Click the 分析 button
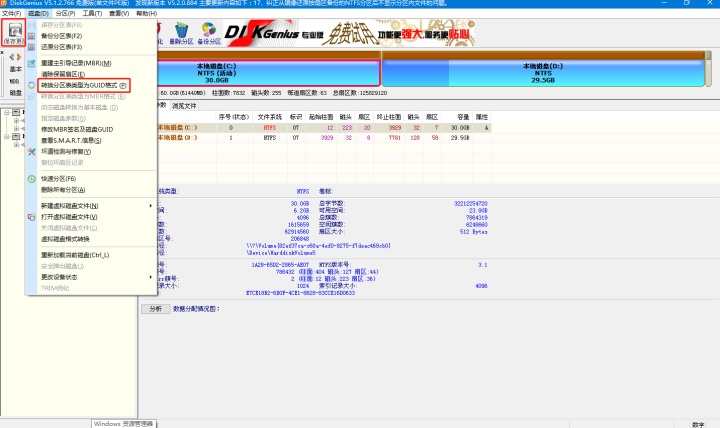The image size is (720, 428). (156, 309)
